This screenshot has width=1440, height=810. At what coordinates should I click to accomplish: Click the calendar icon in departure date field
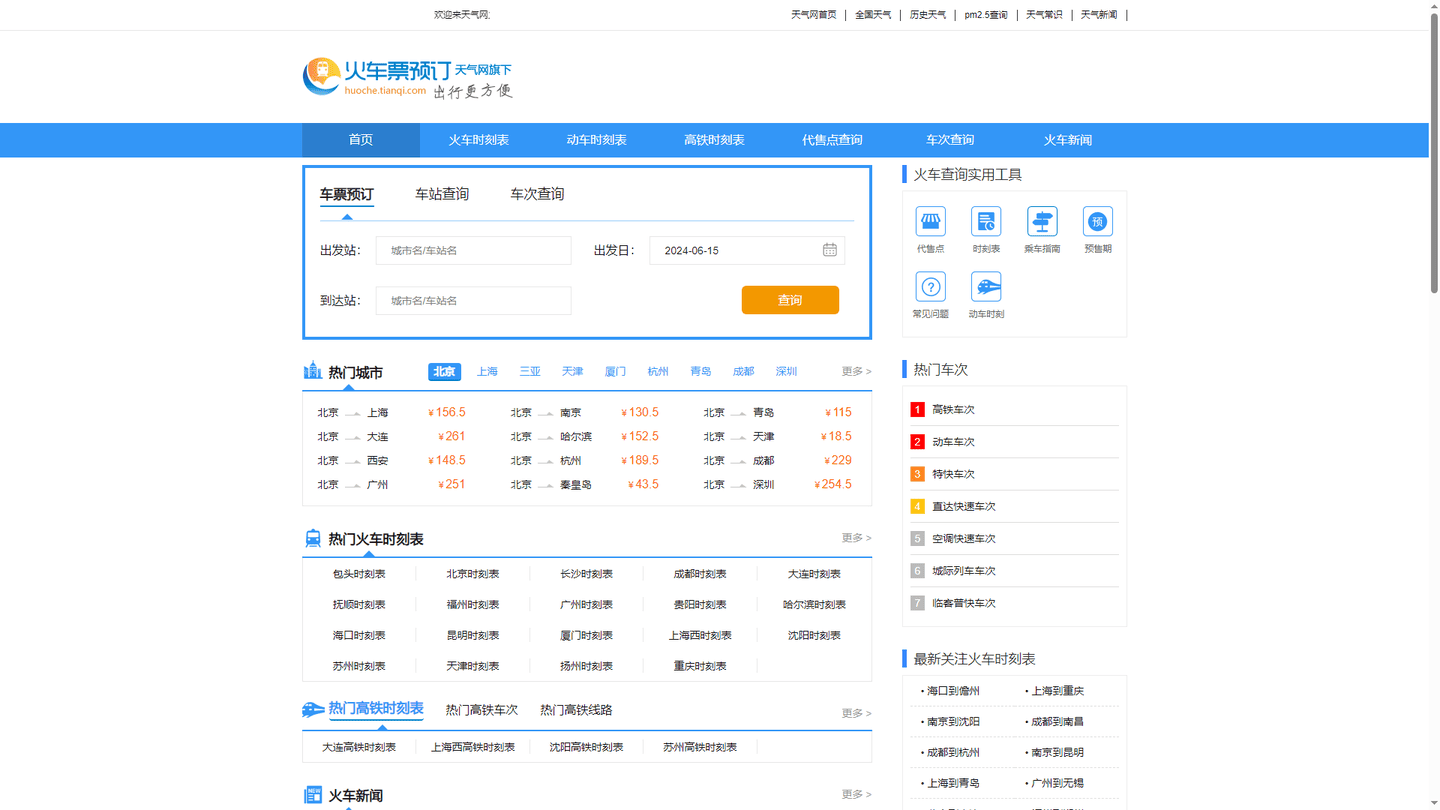[830, 250]
